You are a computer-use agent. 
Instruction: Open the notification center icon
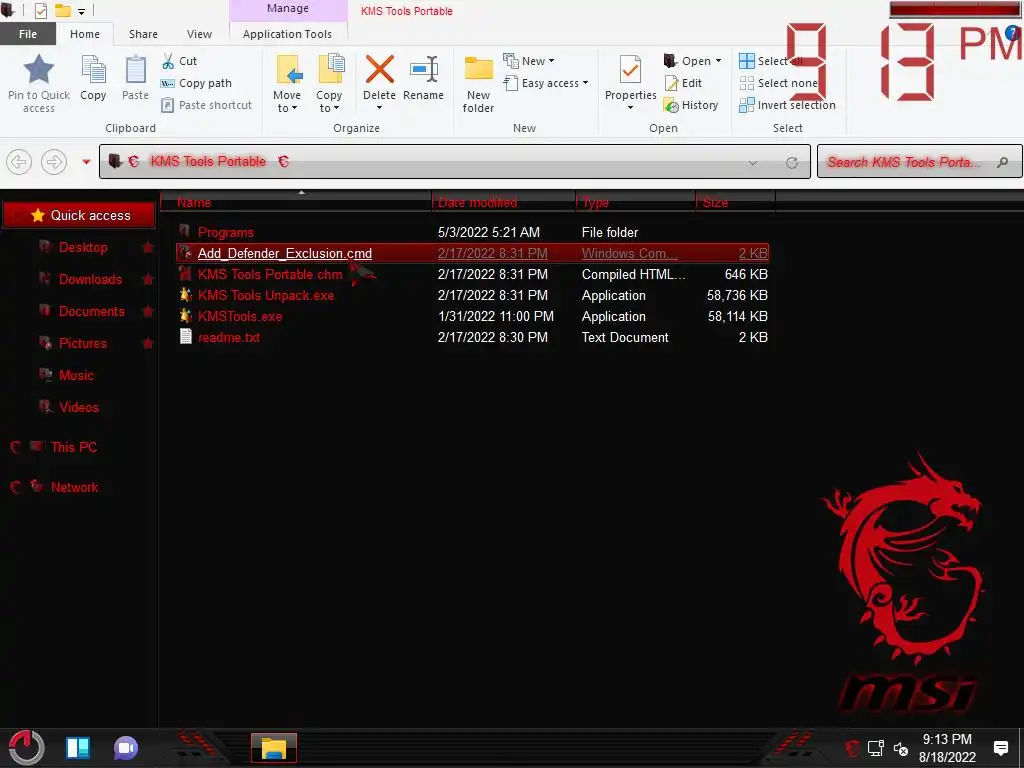tap(1000, 748)
